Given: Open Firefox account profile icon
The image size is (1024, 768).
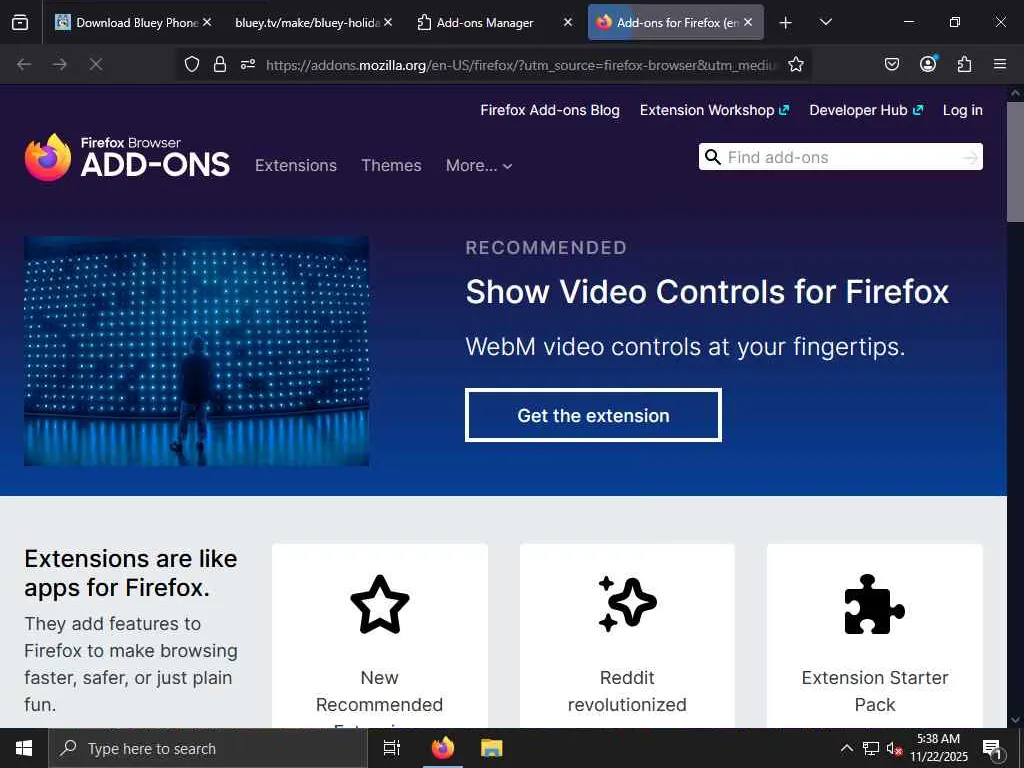Looking at the screenshot, I should tap(928, 63).
